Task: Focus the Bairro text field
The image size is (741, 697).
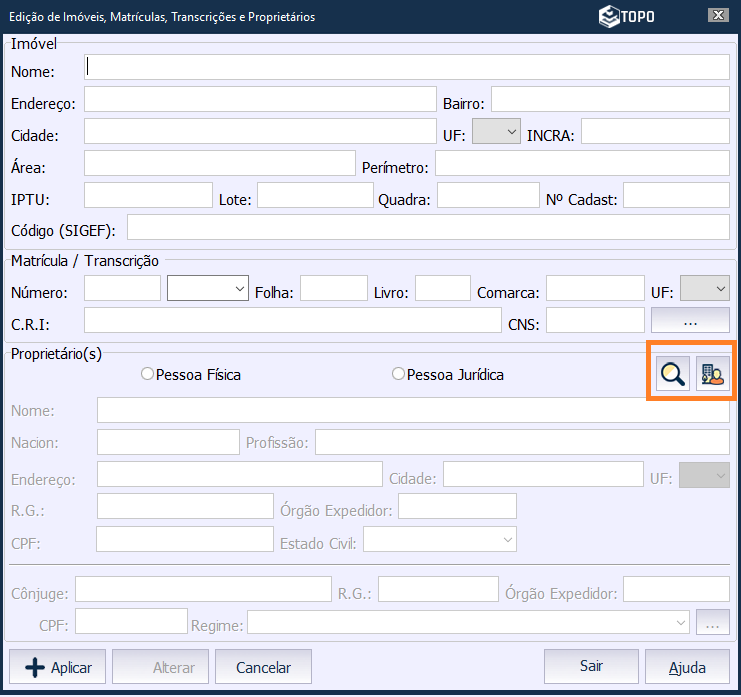Action: coord(610,100)
